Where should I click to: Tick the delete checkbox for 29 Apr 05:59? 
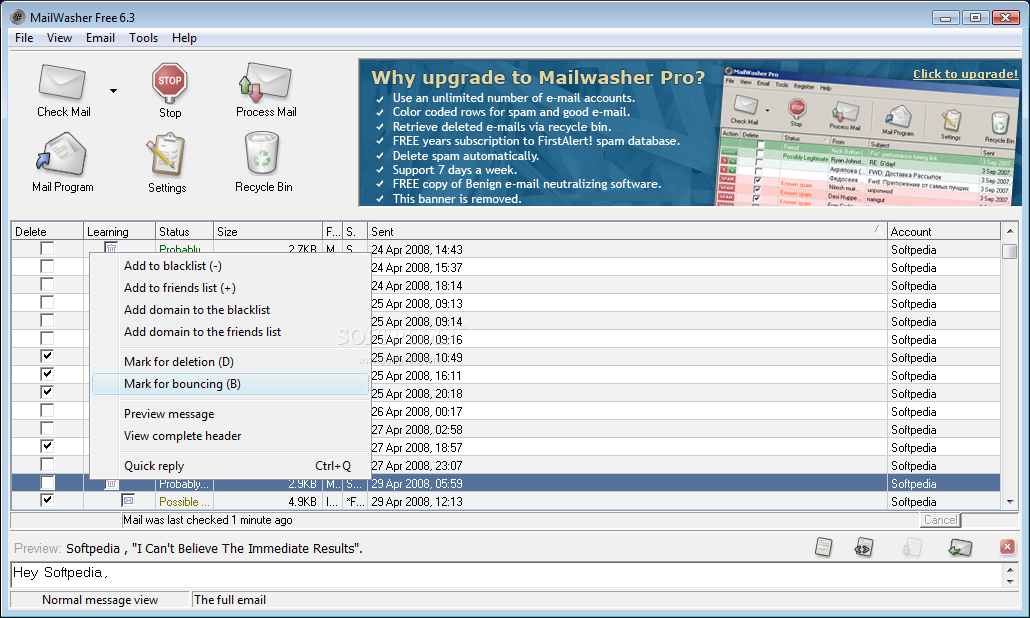click(x=47, y=483)
